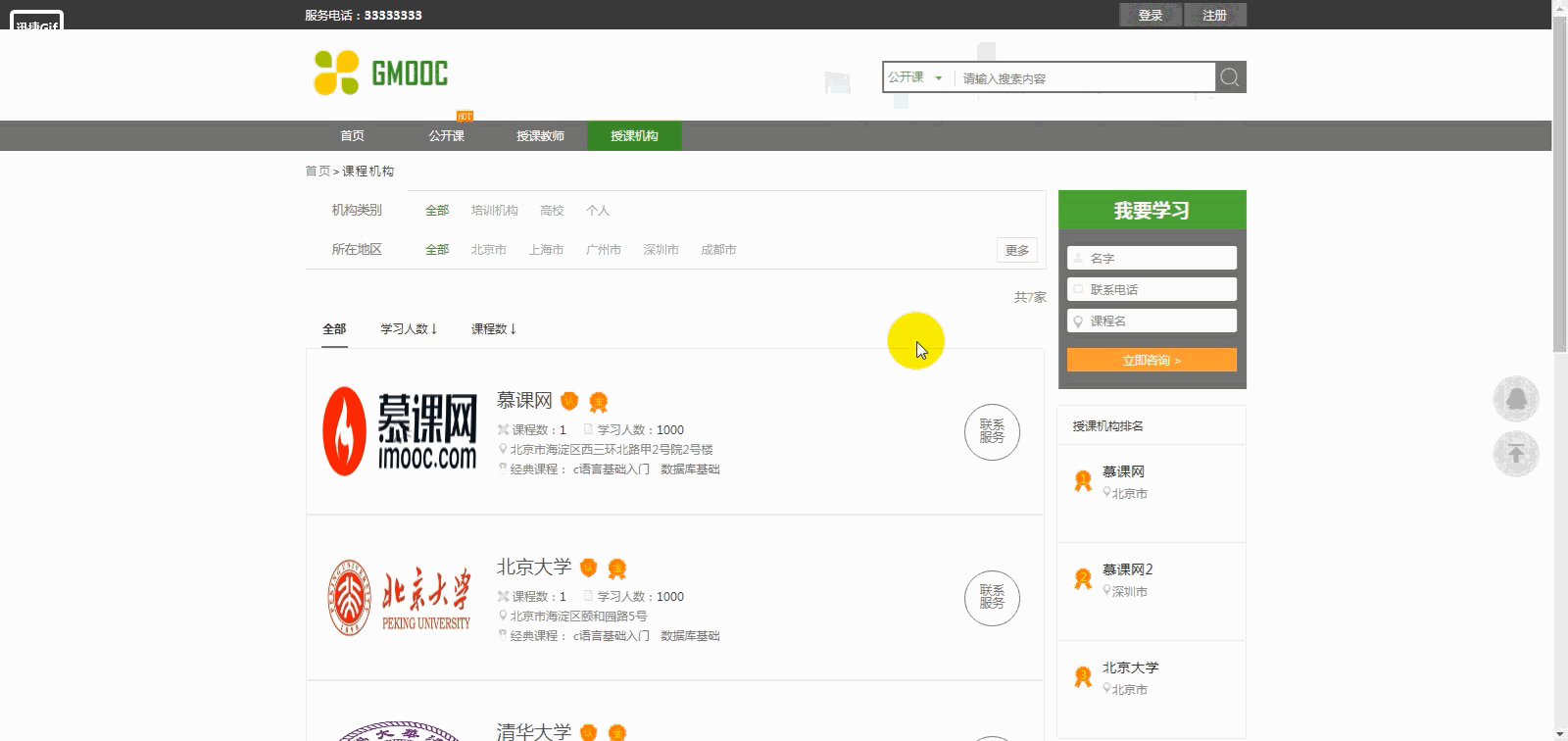Filter region by 深圳市
This screenshot has height=741, width=1568.
pos(661,250)
